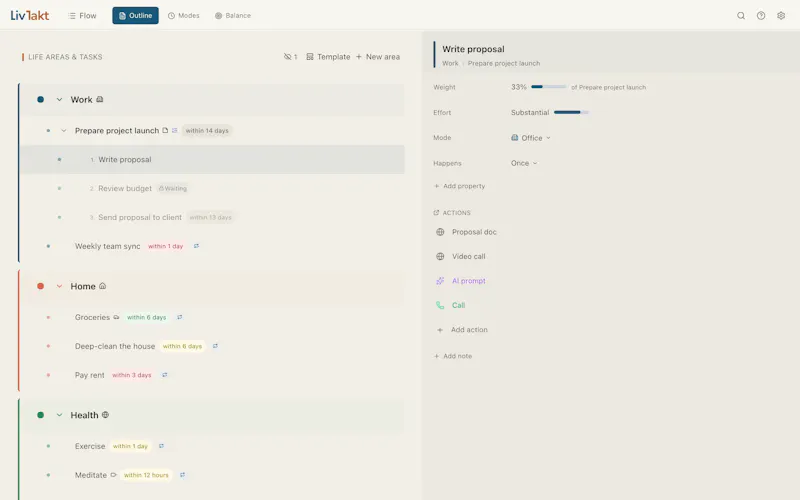
Task: Click Add note
Action: tap(453, 356)
